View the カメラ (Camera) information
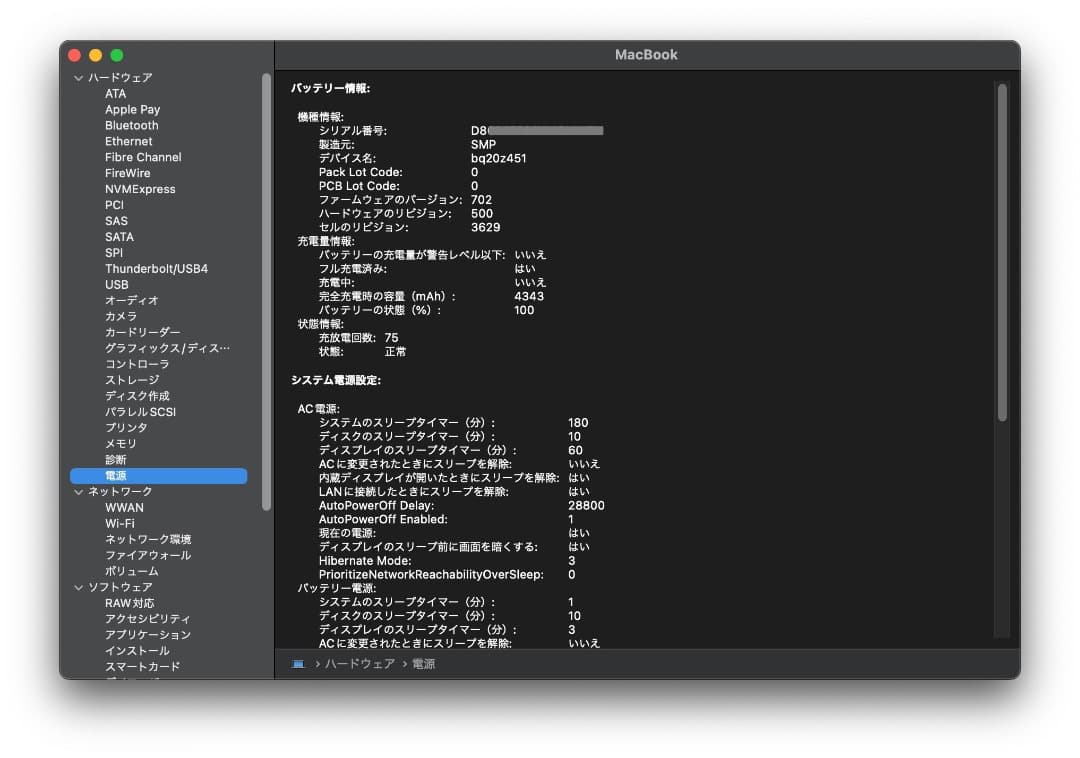The width and height of the screenshot is (1080, 758). pos(119,316)
